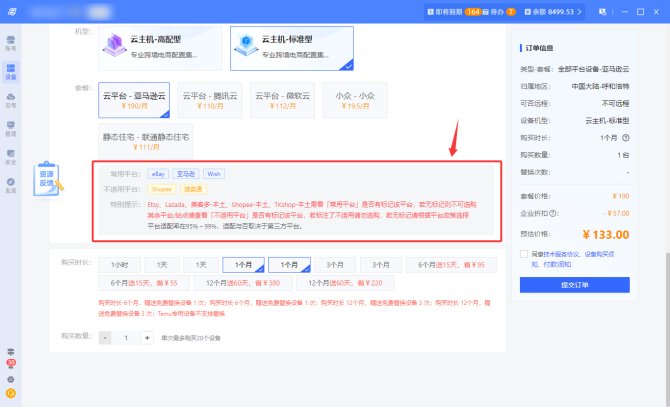Select the 1小时 purchase duration

click(120, 265)
